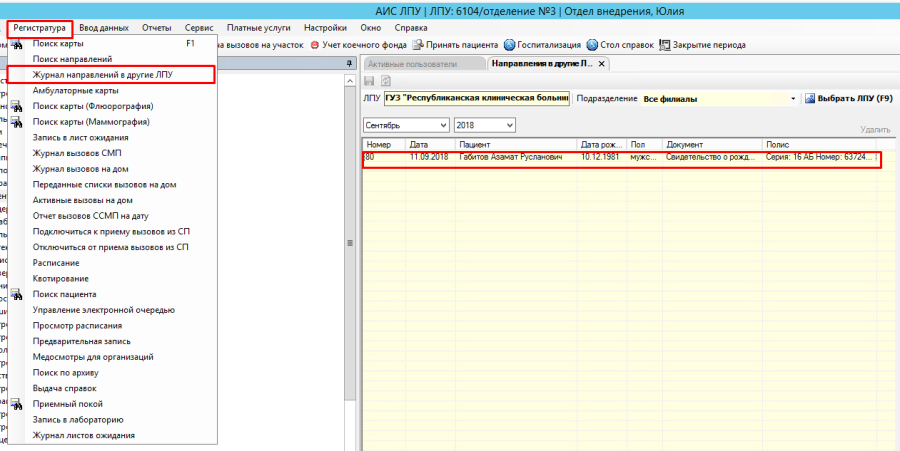Select Подключиться к приему вызовов из СП
The height and width of the screenshot is (451, 900).
(112, 232)
